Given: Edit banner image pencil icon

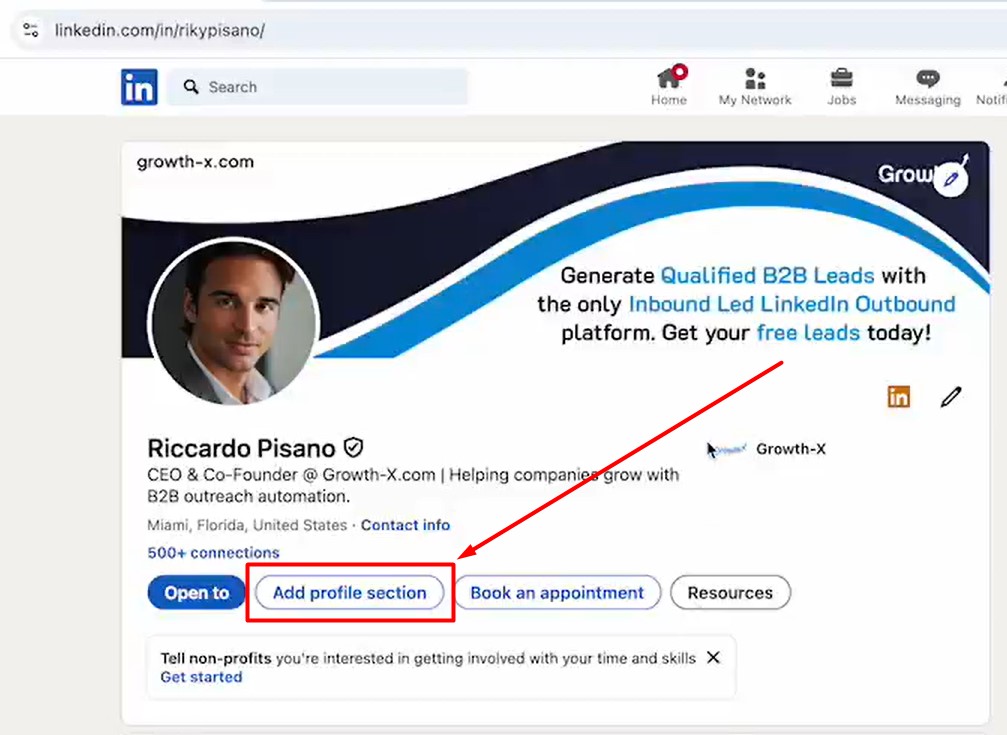Looking at the screenshot, I should [x=951, y=179].
